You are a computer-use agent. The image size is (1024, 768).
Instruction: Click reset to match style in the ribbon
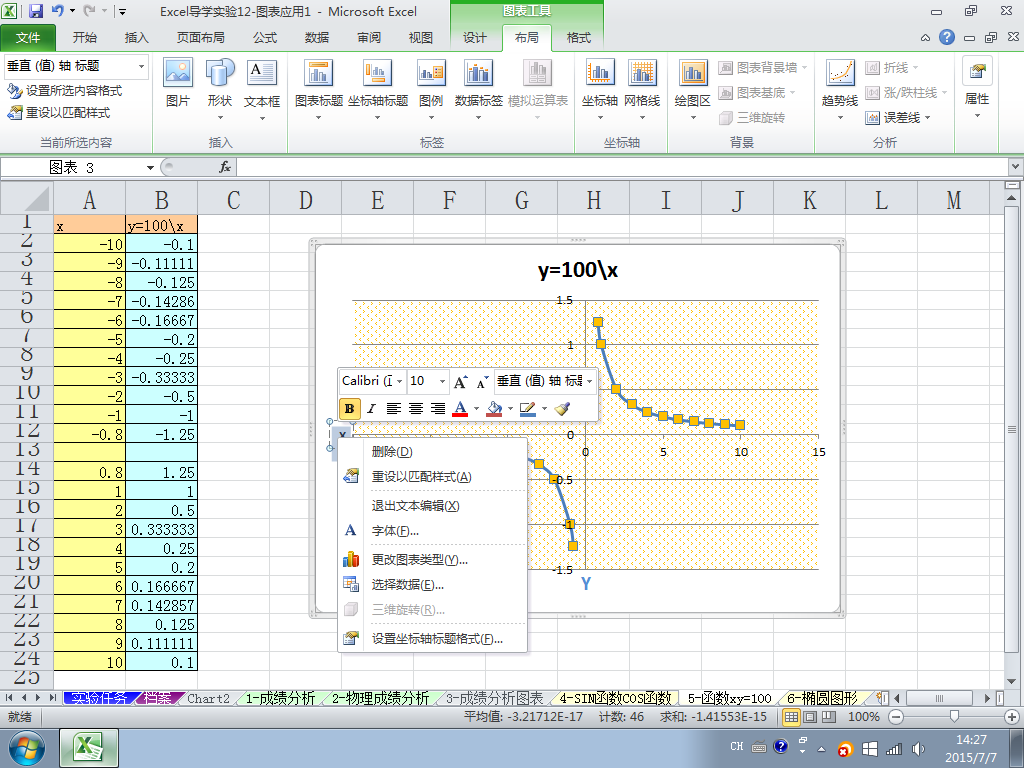[59, 113]
